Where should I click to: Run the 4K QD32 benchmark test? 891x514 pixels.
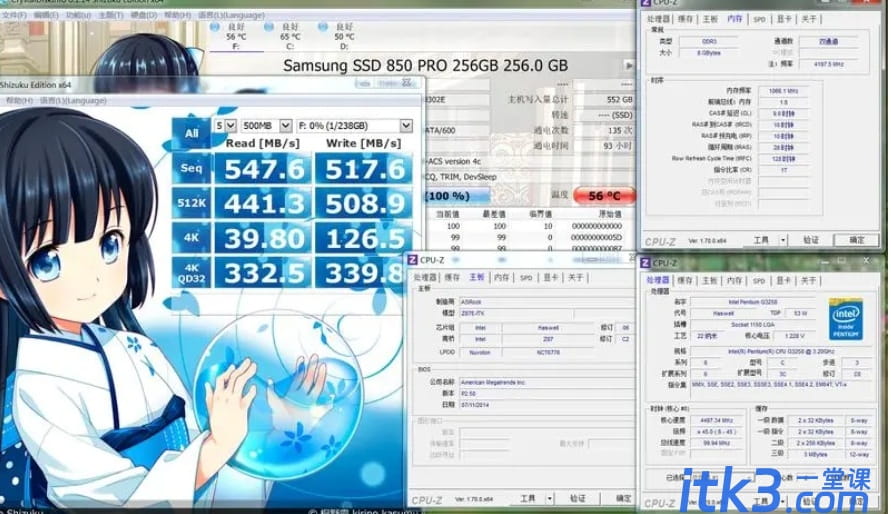point(191,273)
